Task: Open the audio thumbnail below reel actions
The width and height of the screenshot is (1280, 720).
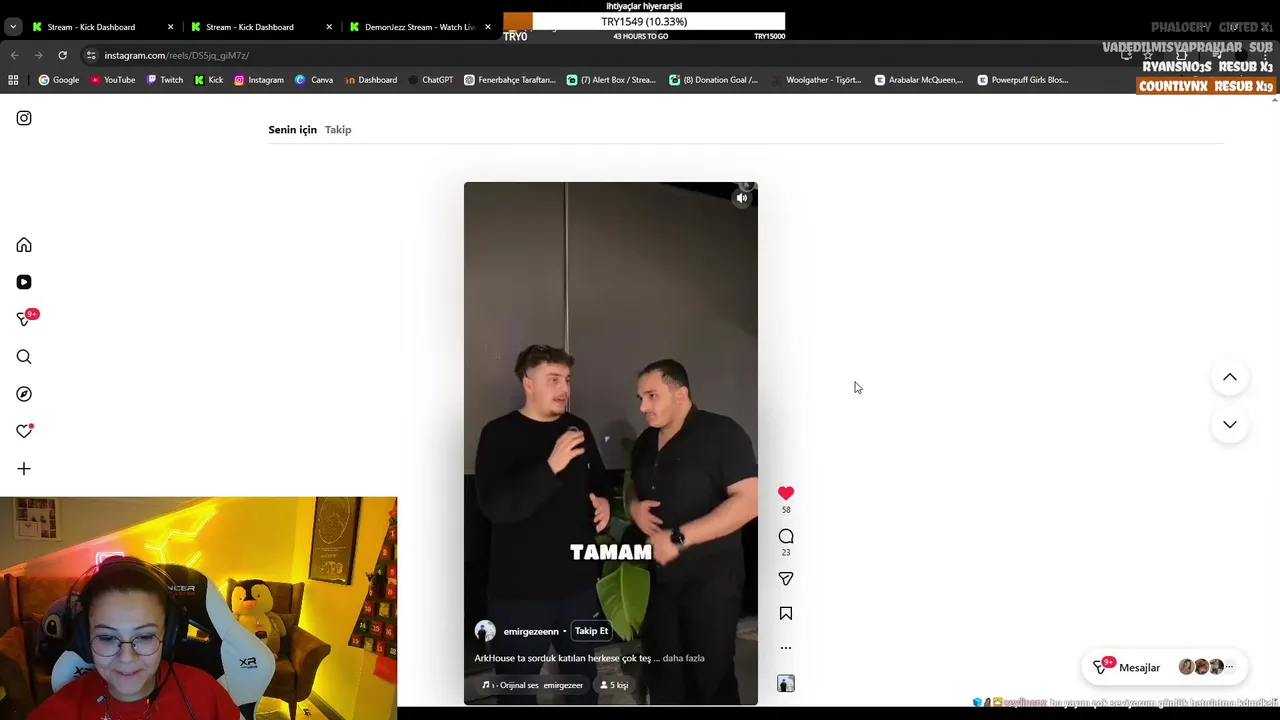Action: click(786, 684)
